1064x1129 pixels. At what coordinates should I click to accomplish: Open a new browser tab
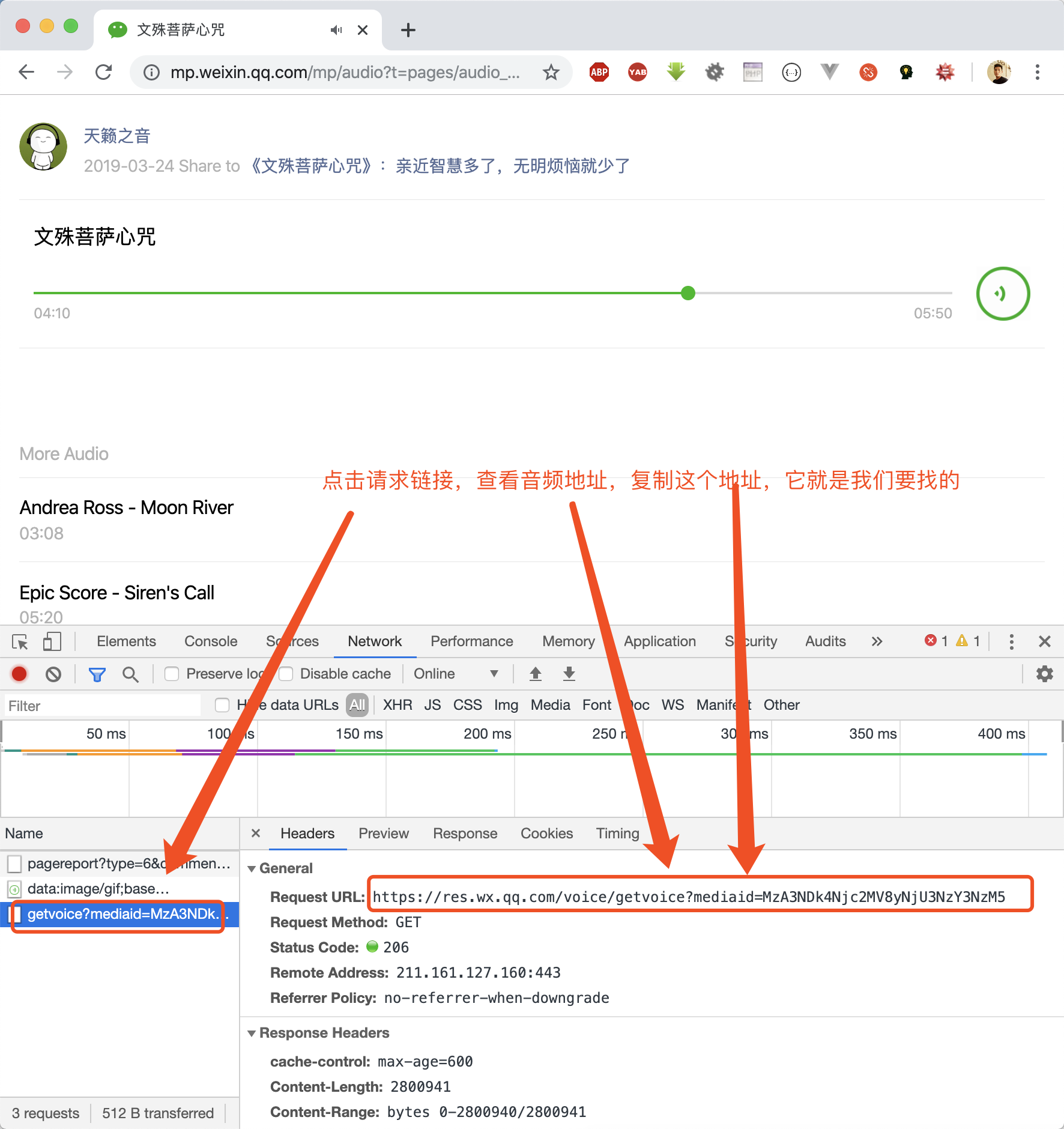click(x=408, y=30)
